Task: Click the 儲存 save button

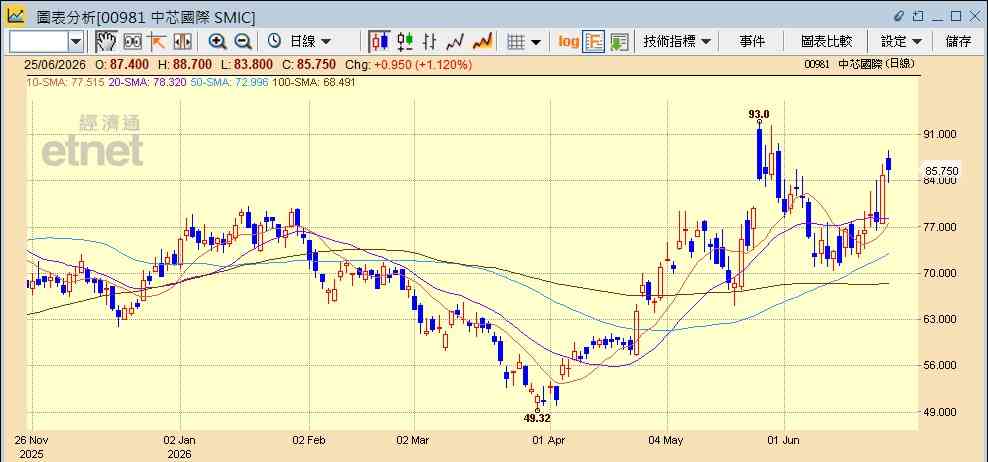Action: [958, 42]
